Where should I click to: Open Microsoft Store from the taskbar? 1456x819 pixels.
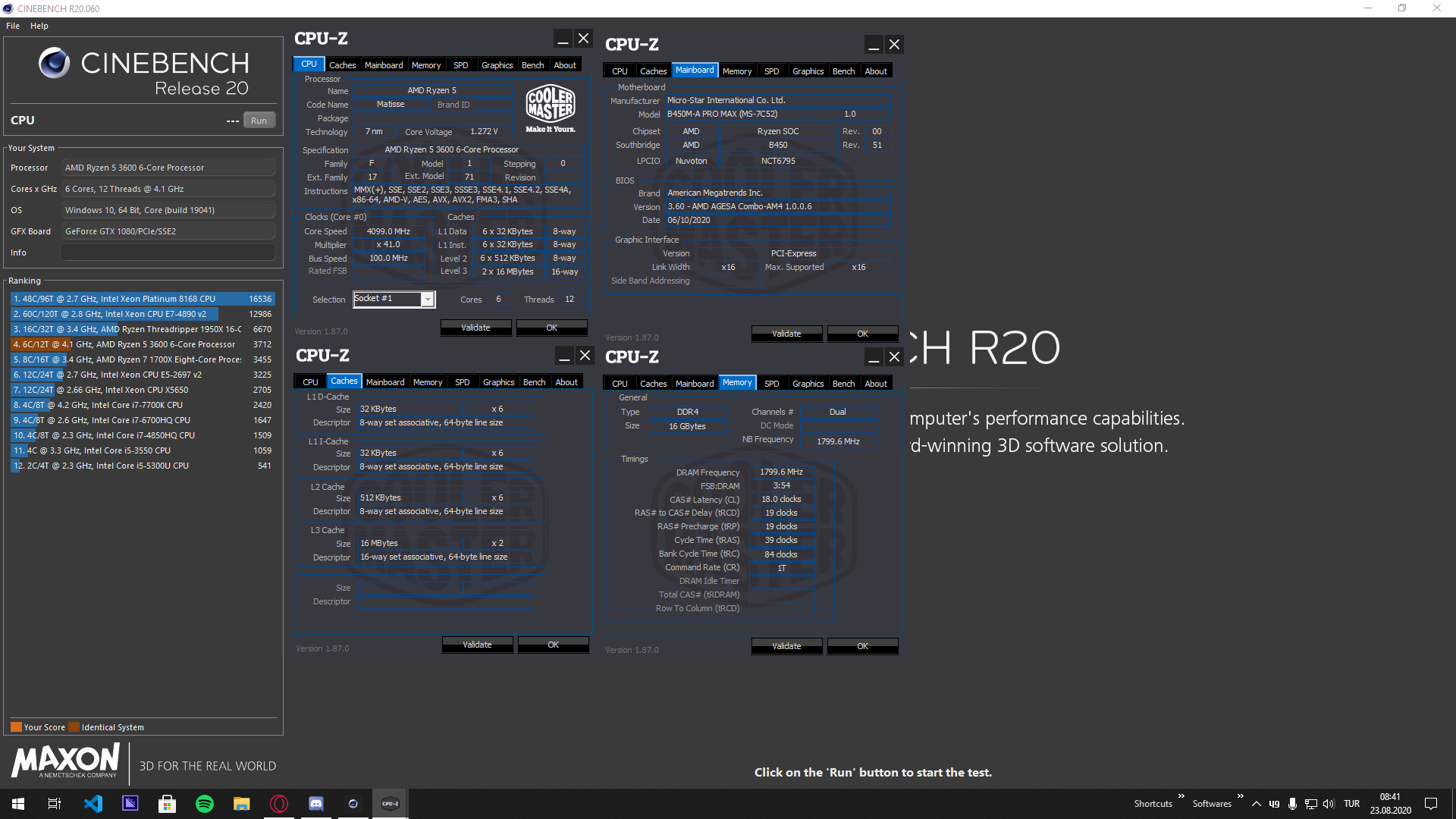coord(168,804)
